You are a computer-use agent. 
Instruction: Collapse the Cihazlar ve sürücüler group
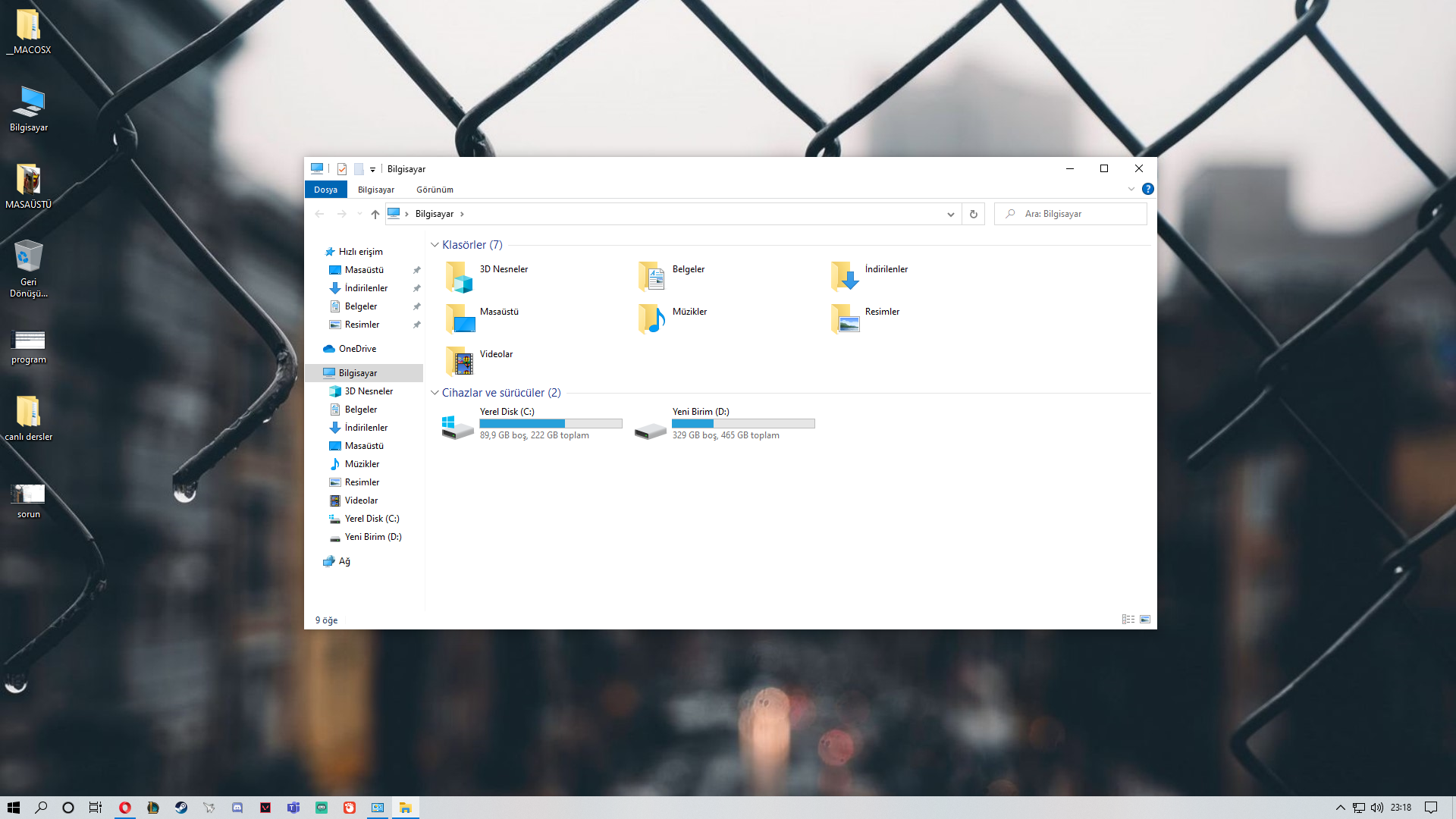[435, 393]
